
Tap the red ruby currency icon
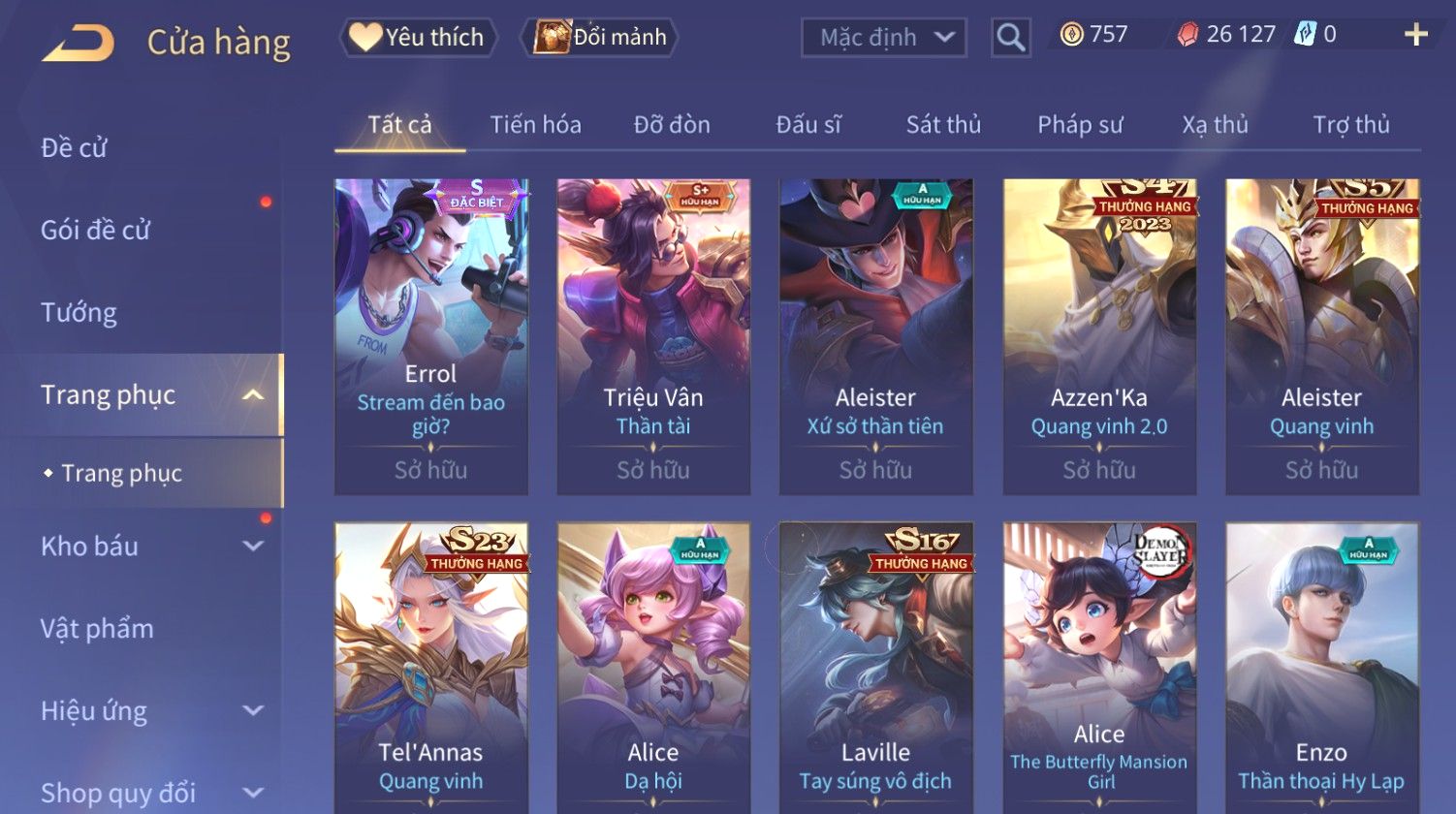pyautogui.click(x=1187, y=35)
